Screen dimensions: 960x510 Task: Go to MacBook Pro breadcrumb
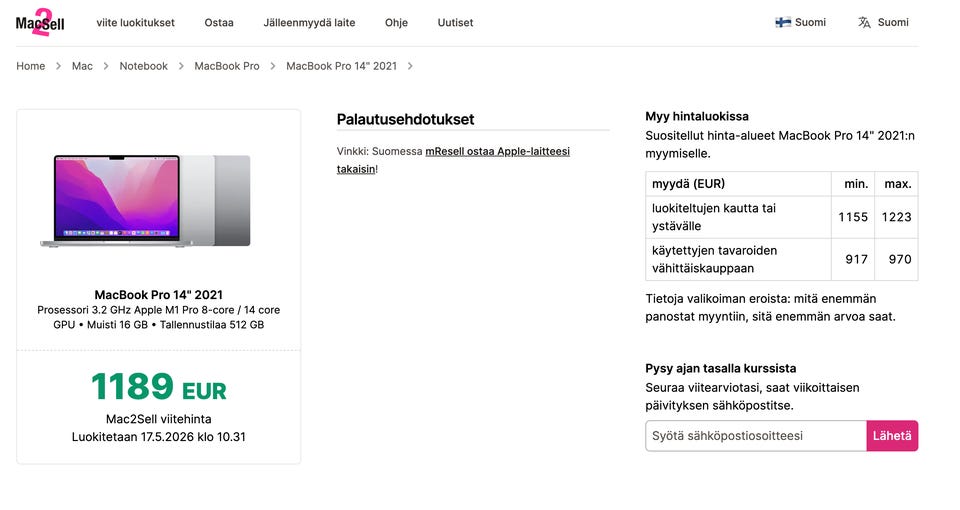pos(227,66)
